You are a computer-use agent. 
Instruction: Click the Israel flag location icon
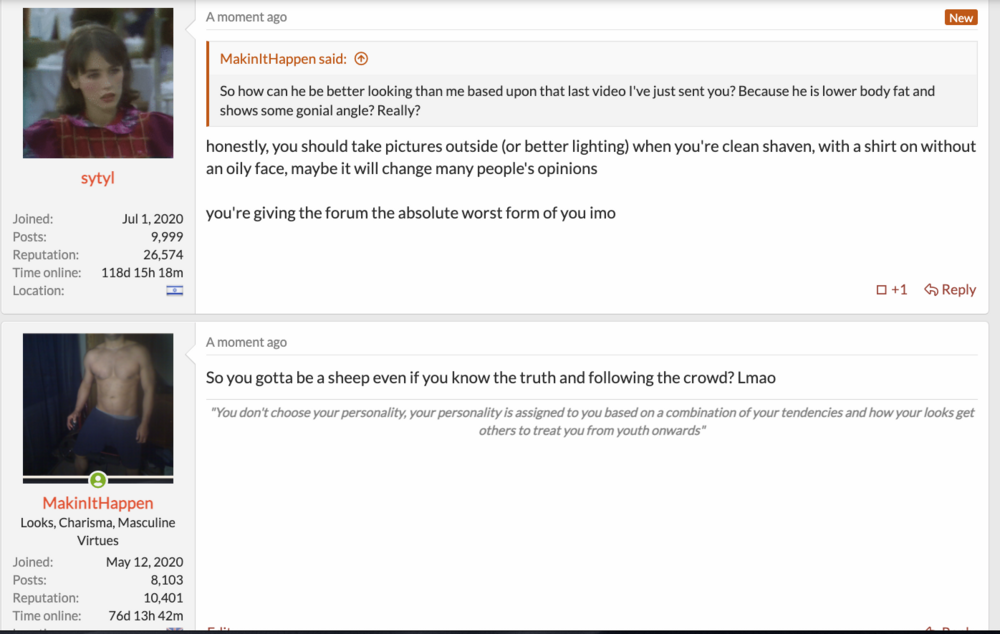coord(174,291)
